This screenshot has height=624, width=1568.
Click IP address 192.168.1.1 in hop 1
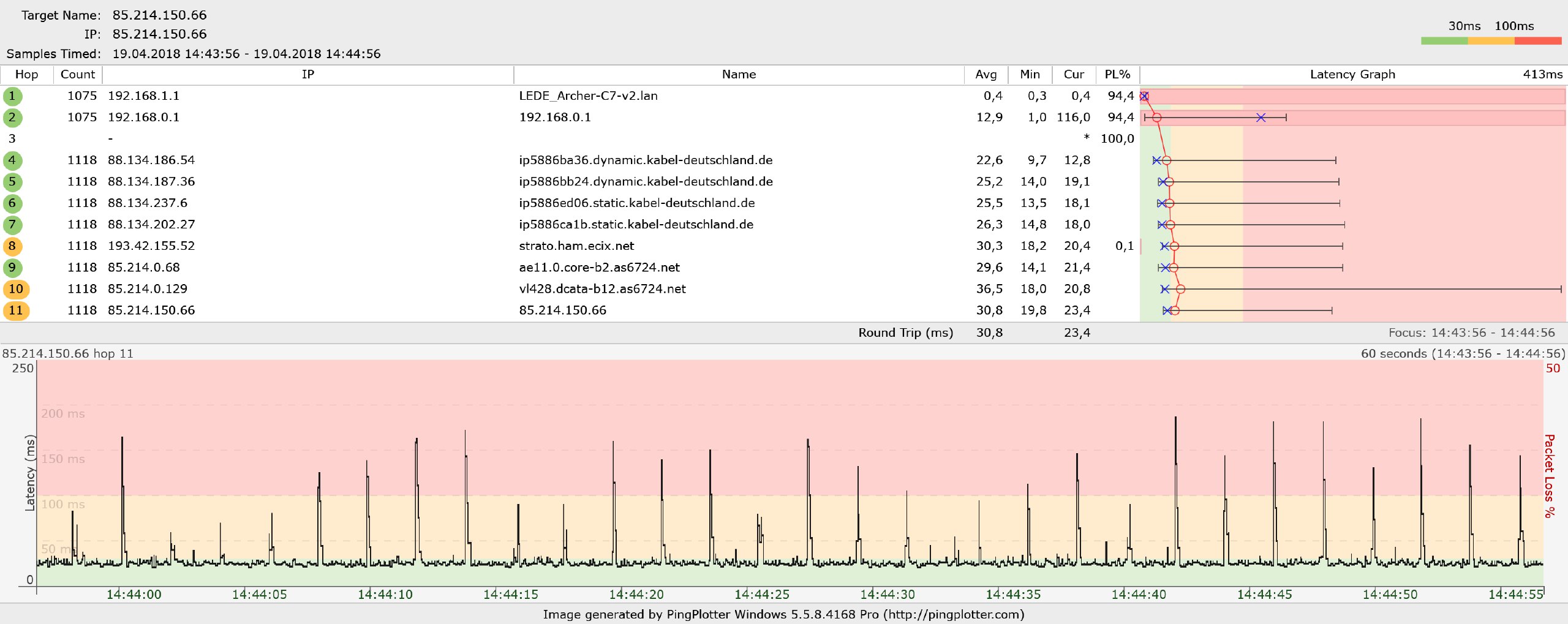pyautogui.click(x=144, y=96)
